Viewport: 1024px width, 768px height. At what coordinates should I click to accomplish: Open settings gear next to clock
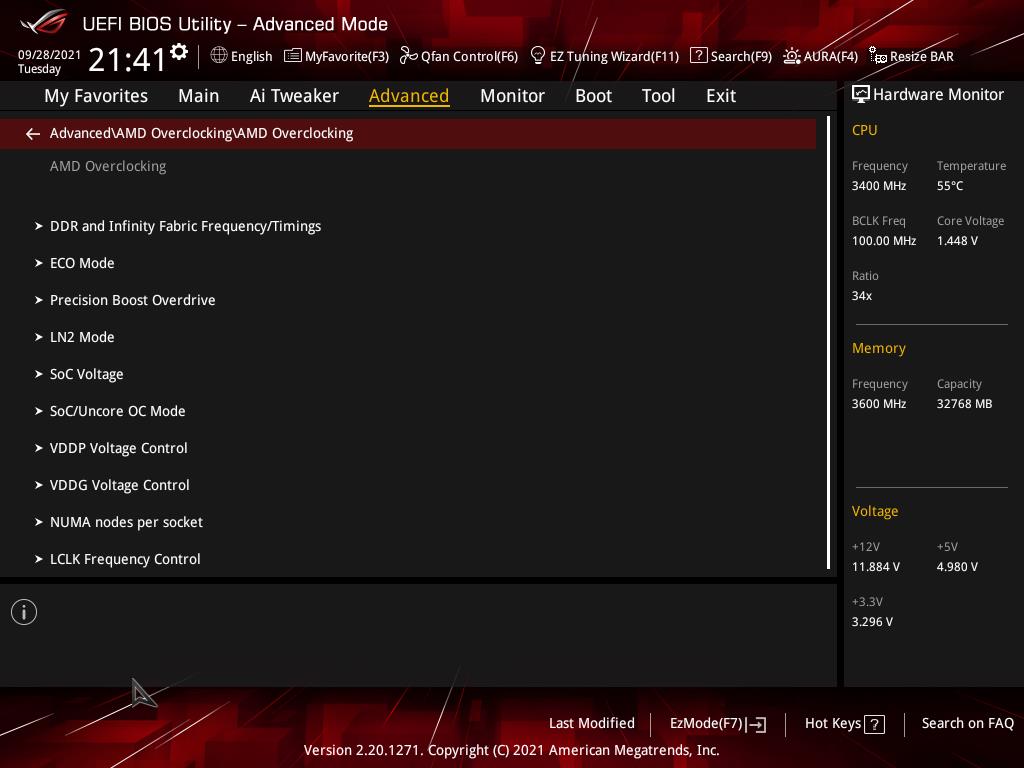point(179,52)
